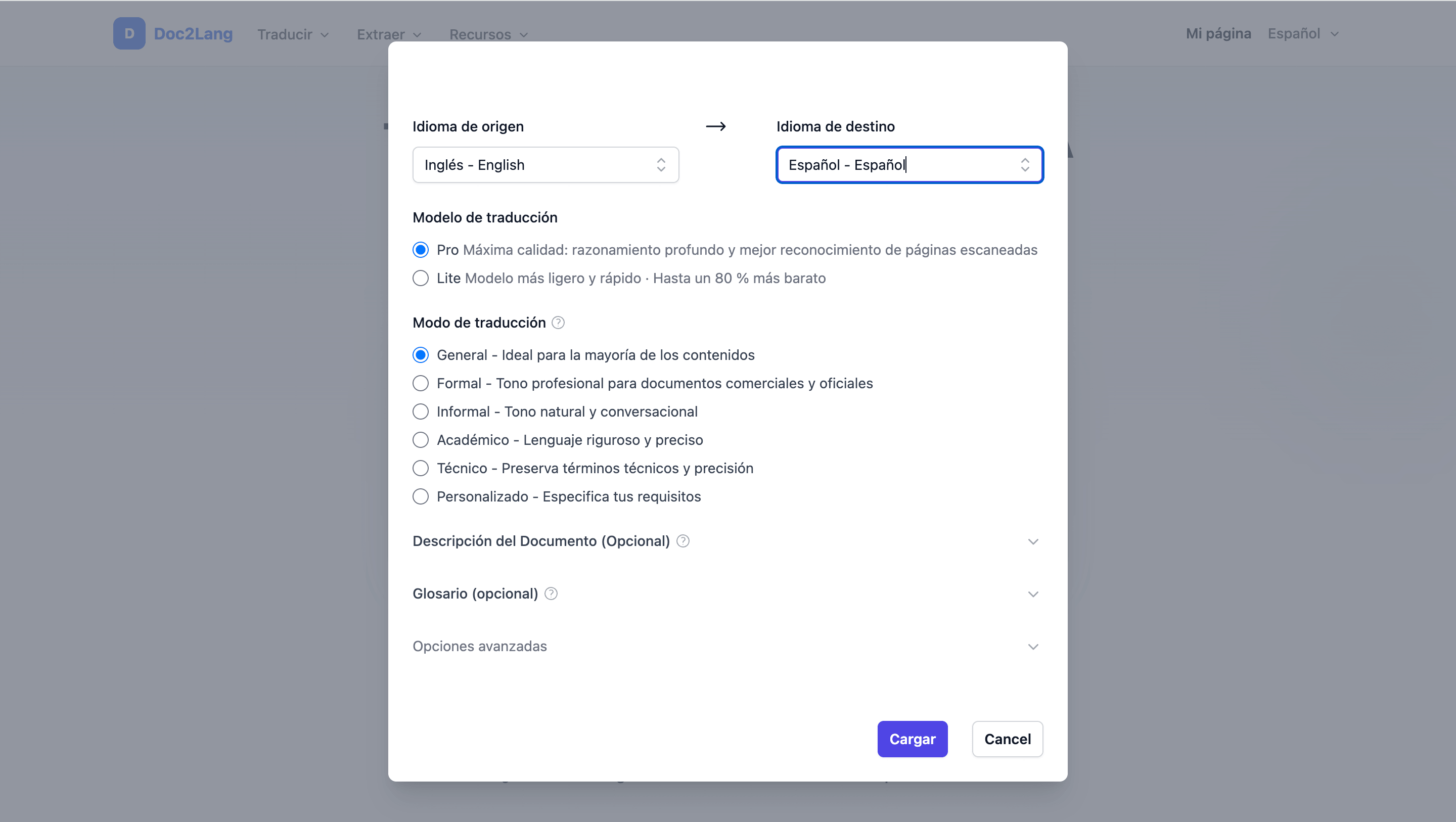The height and width of the screenshot is (822, 1456).
Task: Select the Lite translation model
Action: [421, 278]
